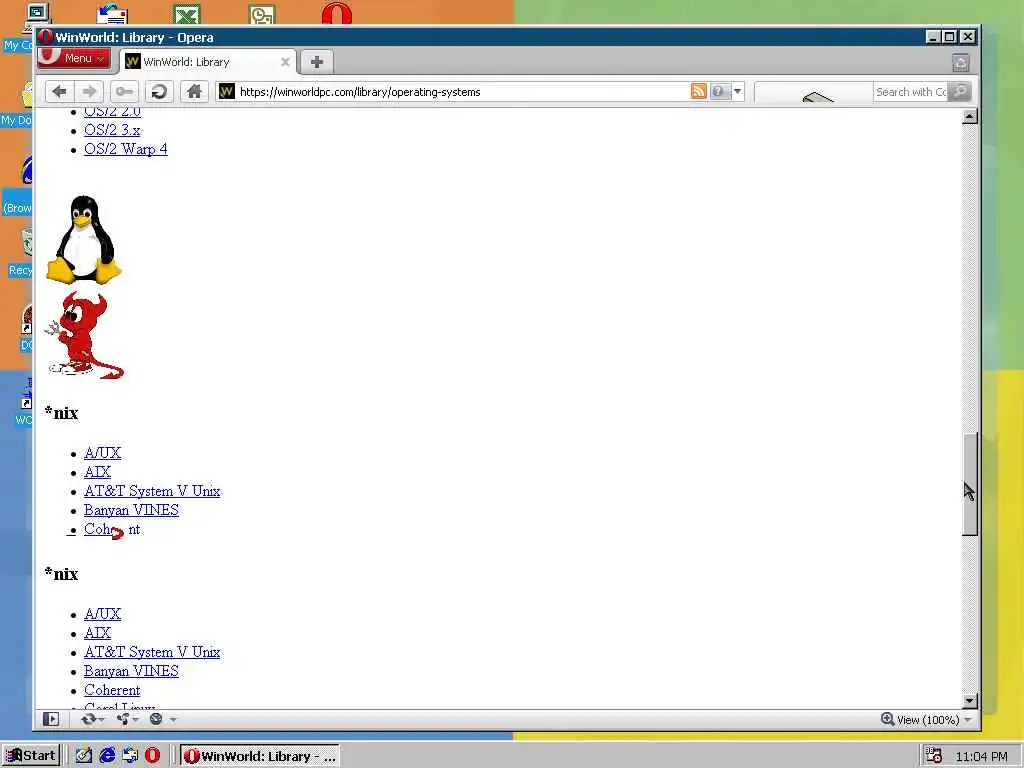The width and height of the screenshot is (1024, 768).
Task: Click the 11:04 PM taskbar clock
Action: pos(981,756)
